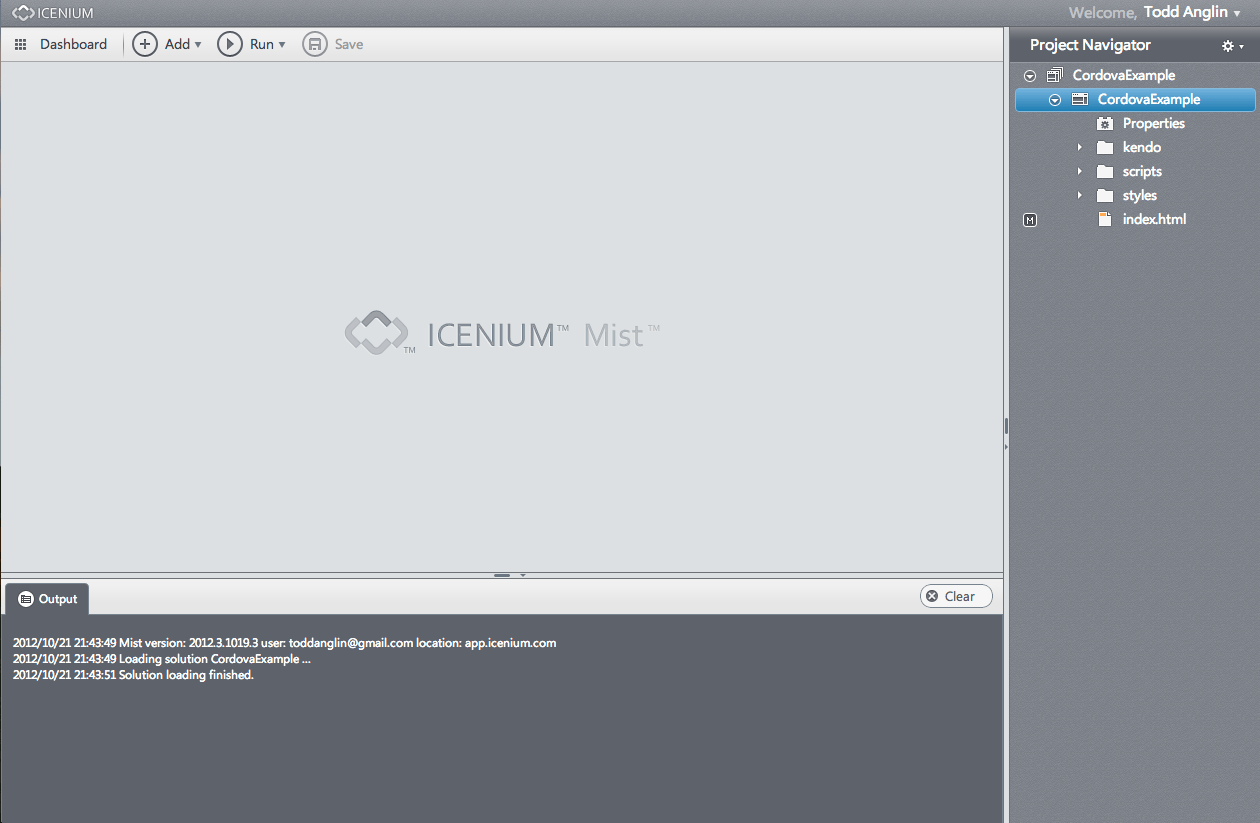Click the Add plus circle icon
Image resolution: width=1260 pixels, height=823 pixels.
click(145, 44)
